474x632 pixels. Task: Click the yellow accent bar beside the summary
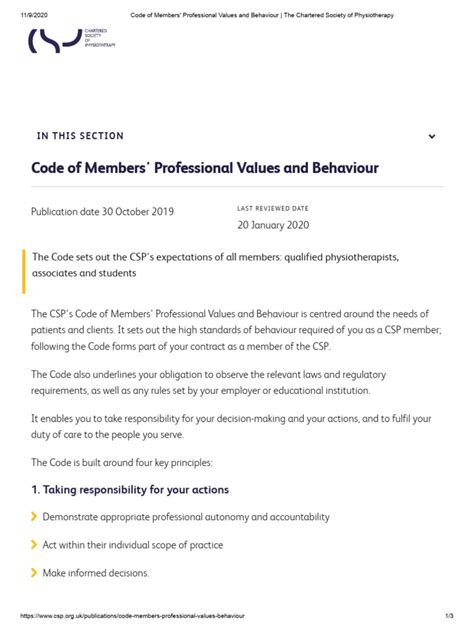[24, 271]
